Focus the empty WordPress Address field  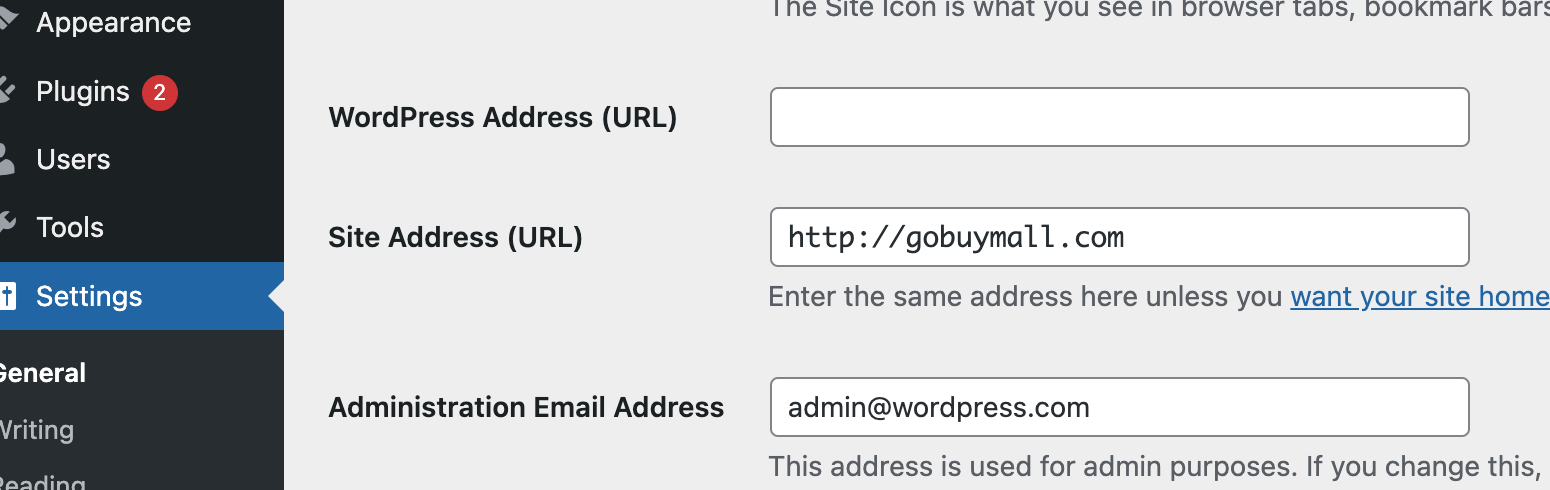[x=1118, y=117]
